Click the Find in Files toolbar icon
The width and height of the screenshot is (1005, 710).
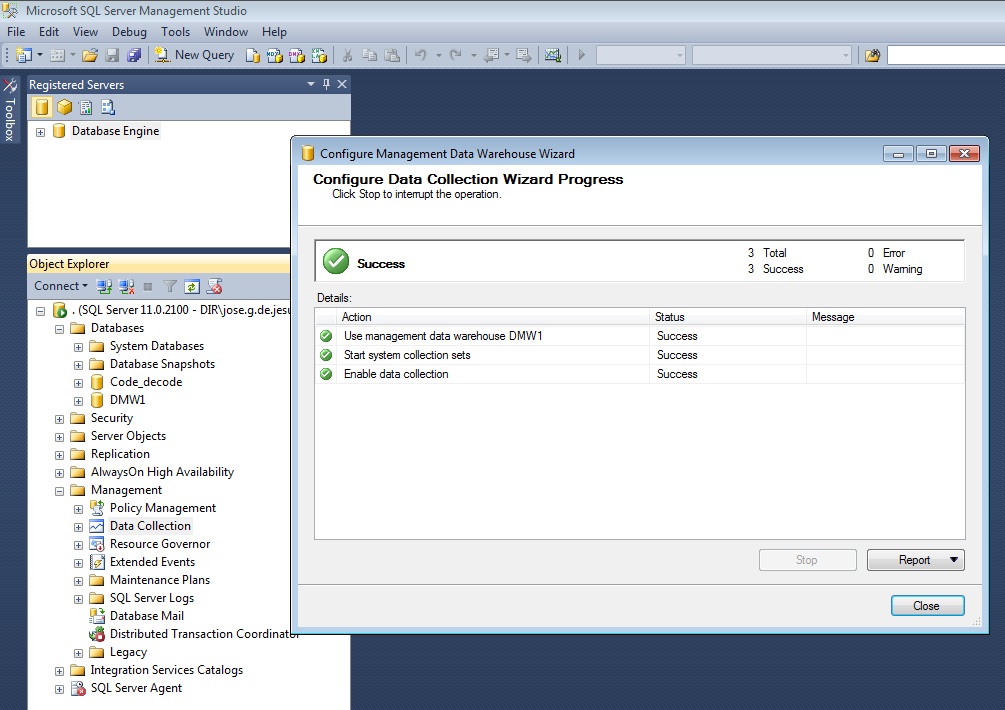(x=872, y=56)
